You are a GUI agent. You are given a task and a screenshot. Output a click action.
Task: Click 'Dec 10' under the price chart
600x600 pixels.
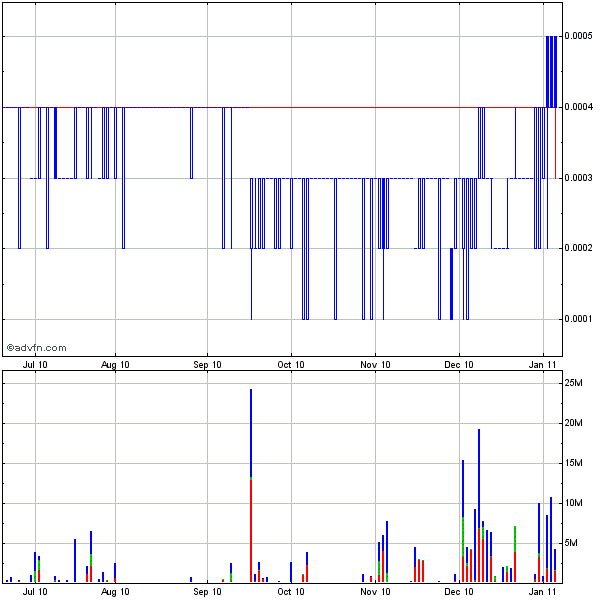coord(459,365)
